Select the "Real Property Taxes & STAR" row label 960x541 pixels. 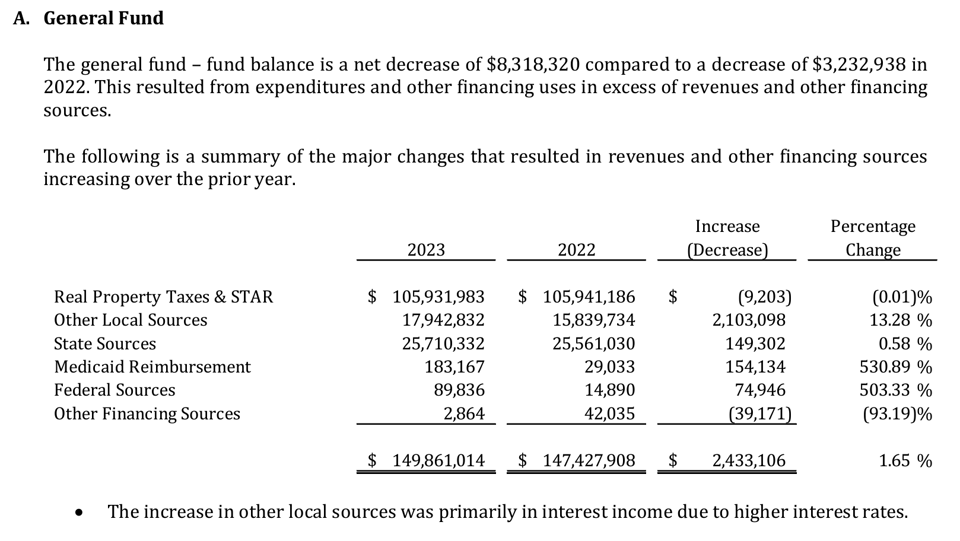tap(163, 297)
